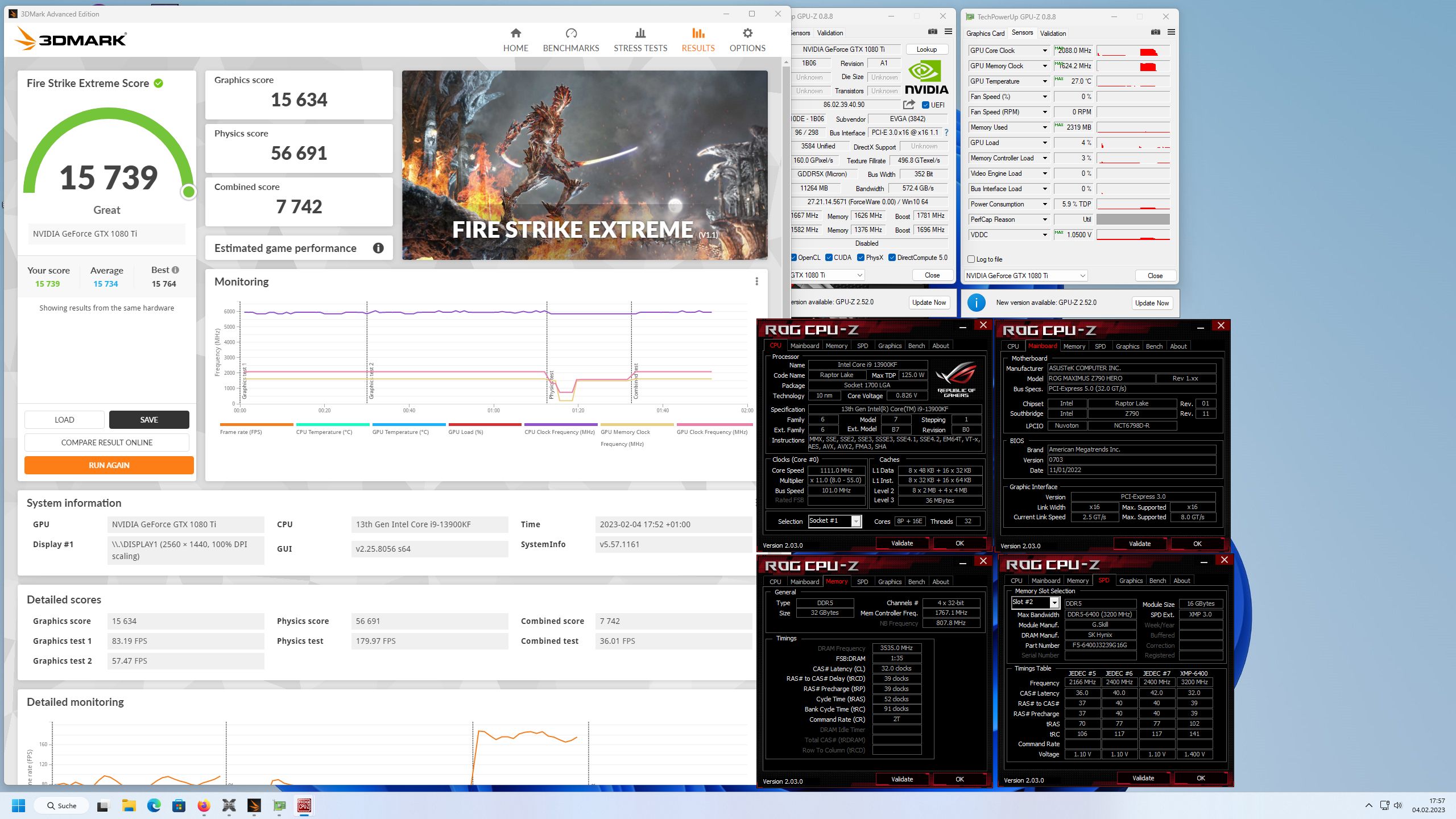Switch to RESULTS tab in 3DMark
1456x819 pixels.
point(698,40)
